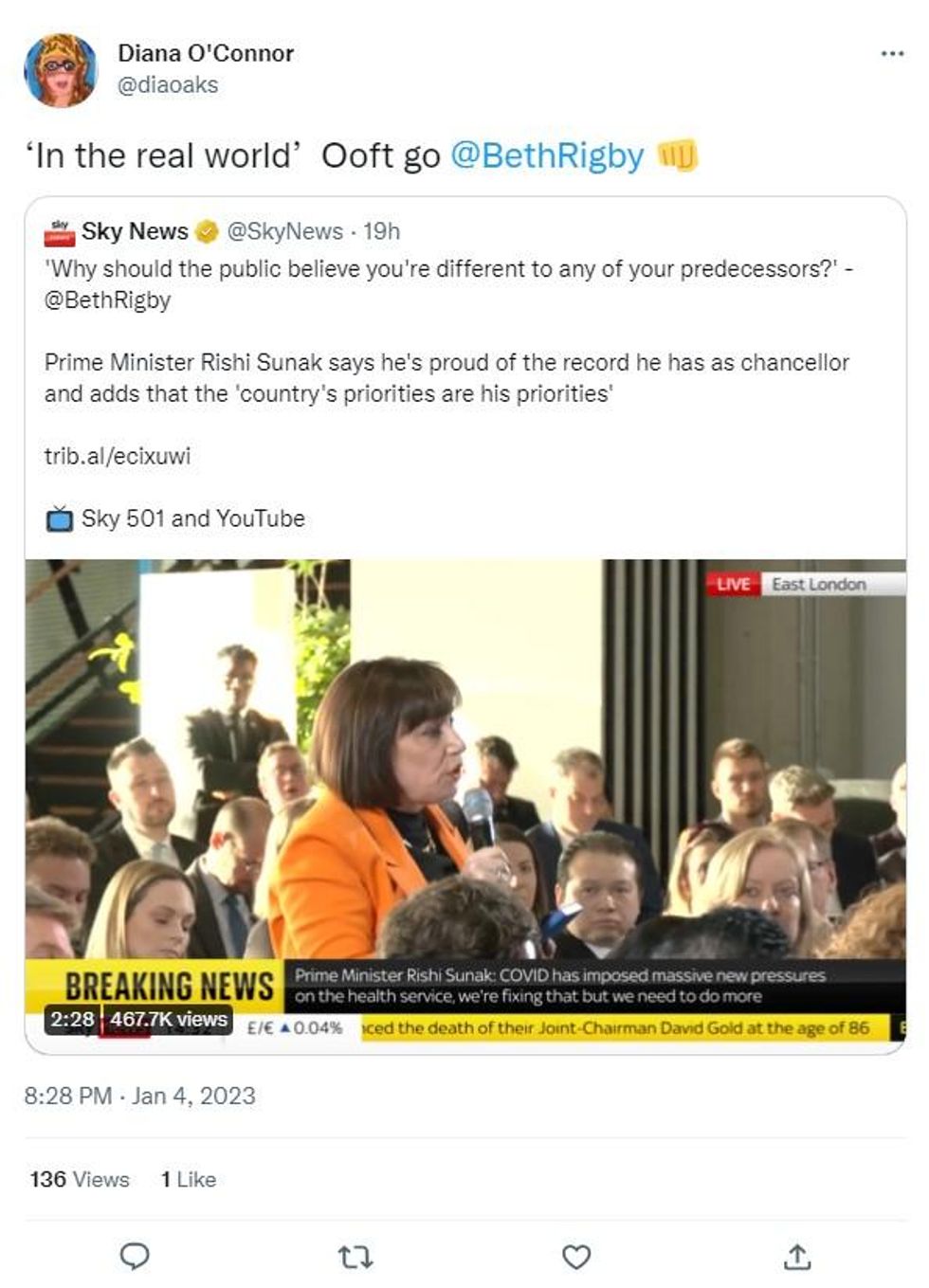929x1288 pixels.
Task: Click the 2:28 video duration badge
Action: point(72,1020)
